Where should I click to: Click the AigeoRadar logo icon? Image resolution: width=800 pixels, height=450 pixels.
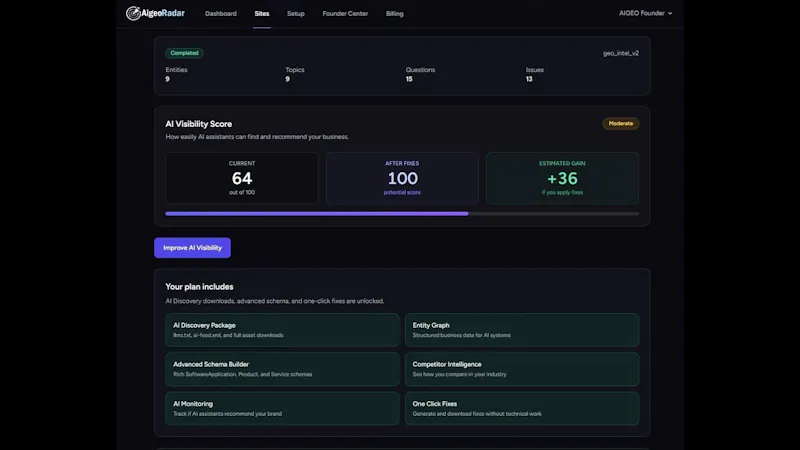pos(133,13)
